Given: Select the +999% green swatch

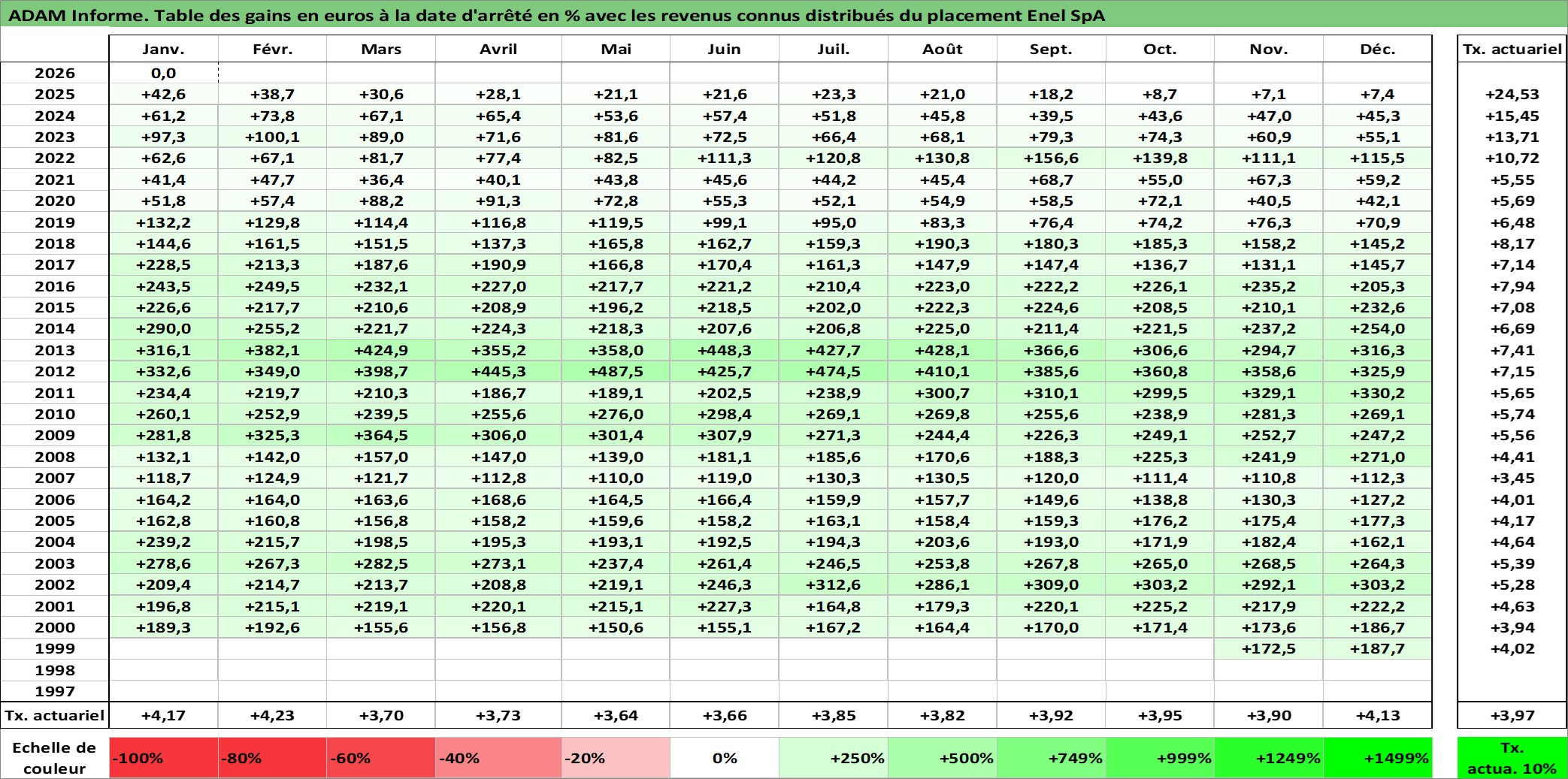Looking at the screenshot, I should (1160, 758).
